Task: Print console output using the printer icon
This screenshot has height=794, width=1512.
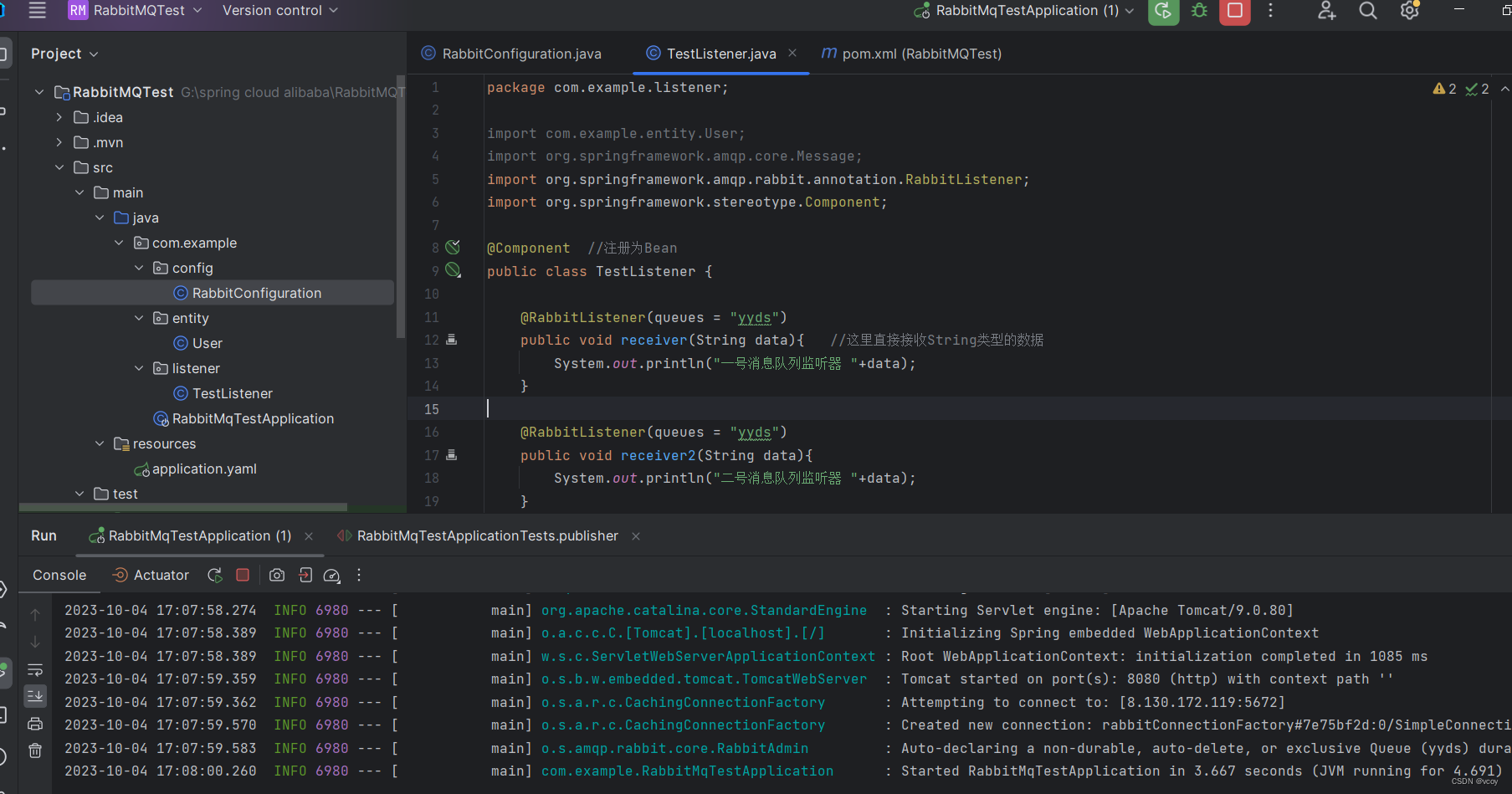Action: tap(35, 724)
